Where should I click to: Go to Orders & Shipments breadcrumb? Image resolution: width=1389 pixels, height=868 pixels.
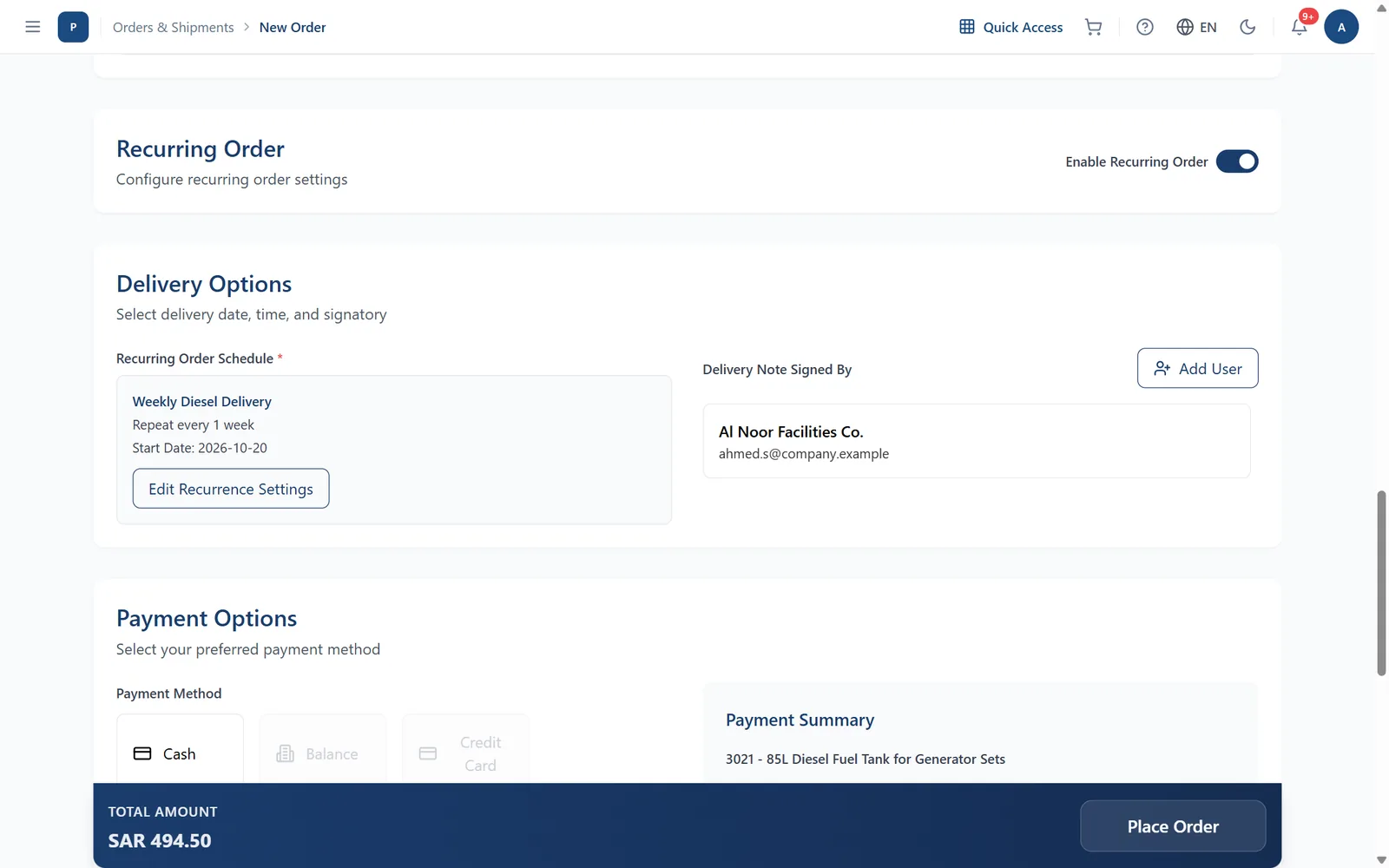pos(174,27)
